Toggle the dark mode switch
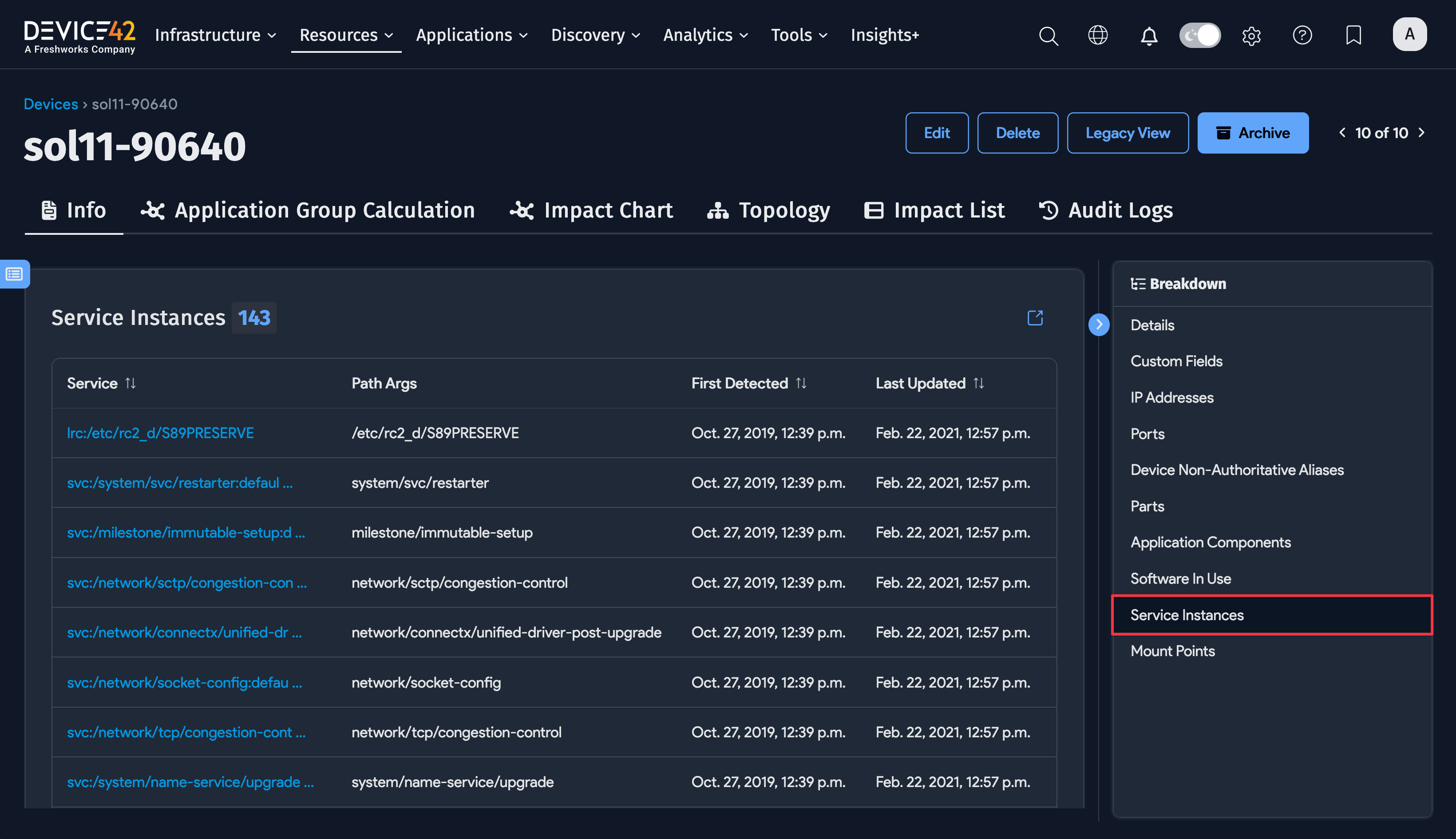 point(1199,35)
